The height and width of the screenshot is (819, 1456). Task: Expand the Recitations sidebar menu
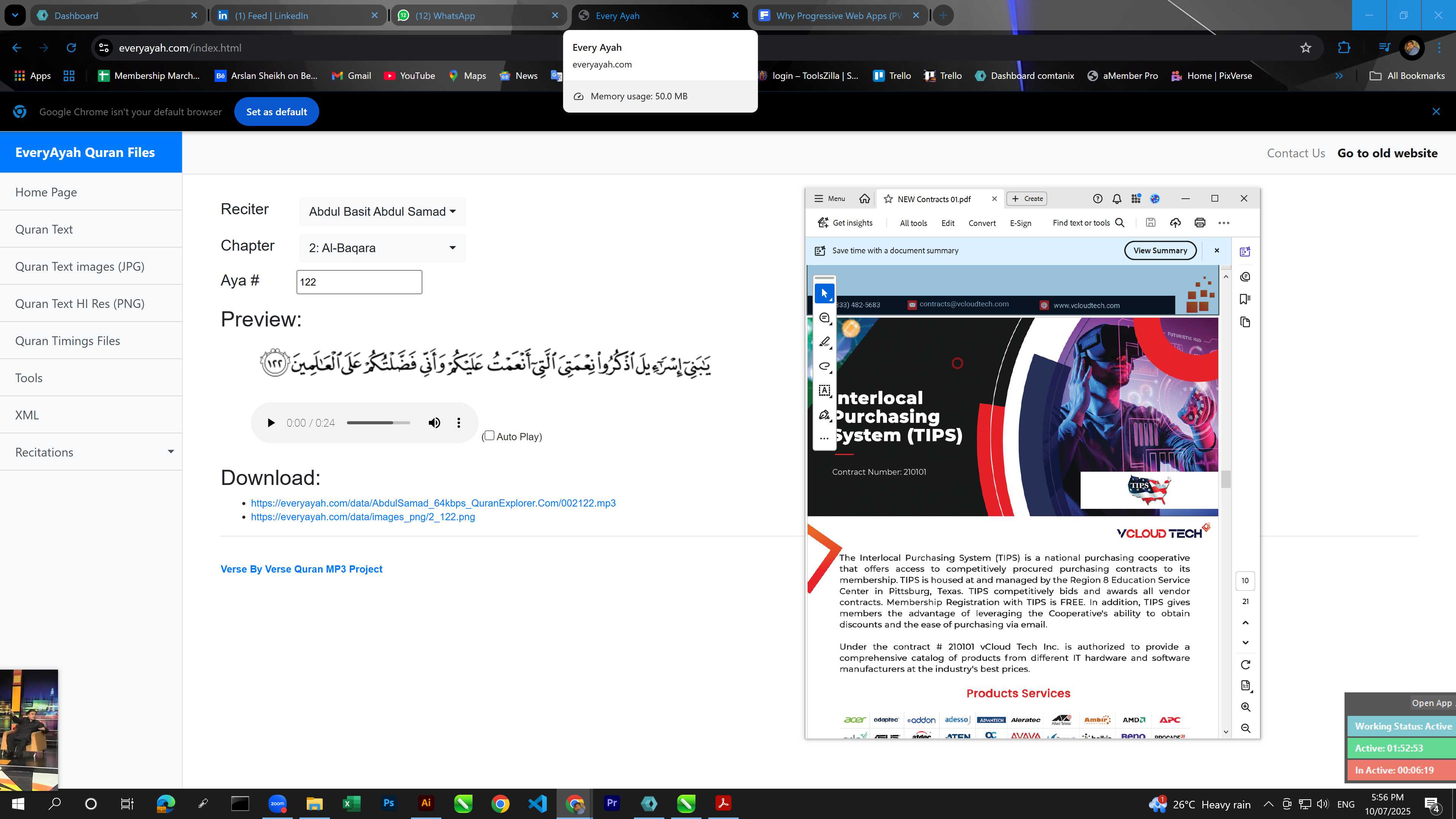click(x=91, y=452)
